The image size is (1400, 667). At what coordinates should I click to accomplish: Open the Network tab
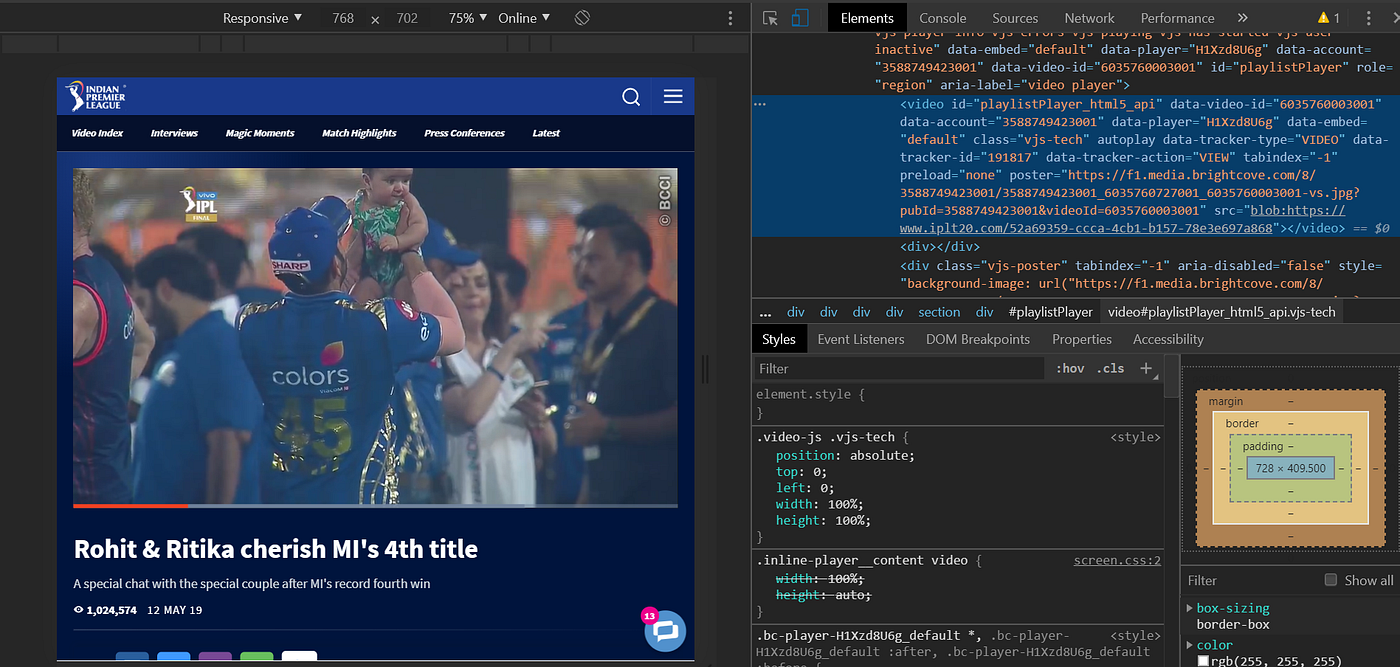pos(1089,18)
